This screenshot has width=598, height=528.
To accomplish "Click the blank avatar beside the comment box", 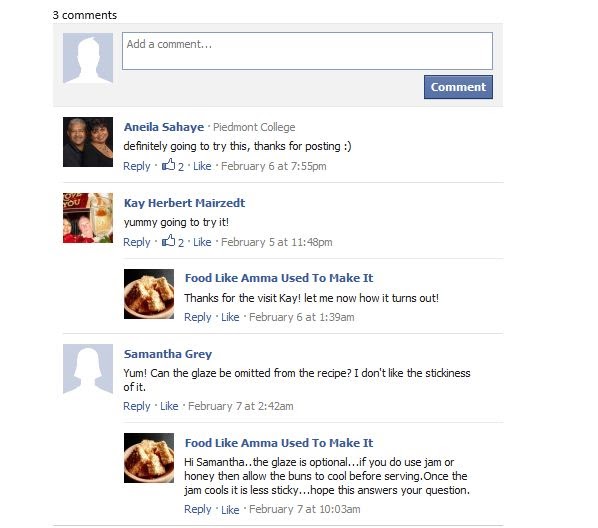I will coord(88,58).
